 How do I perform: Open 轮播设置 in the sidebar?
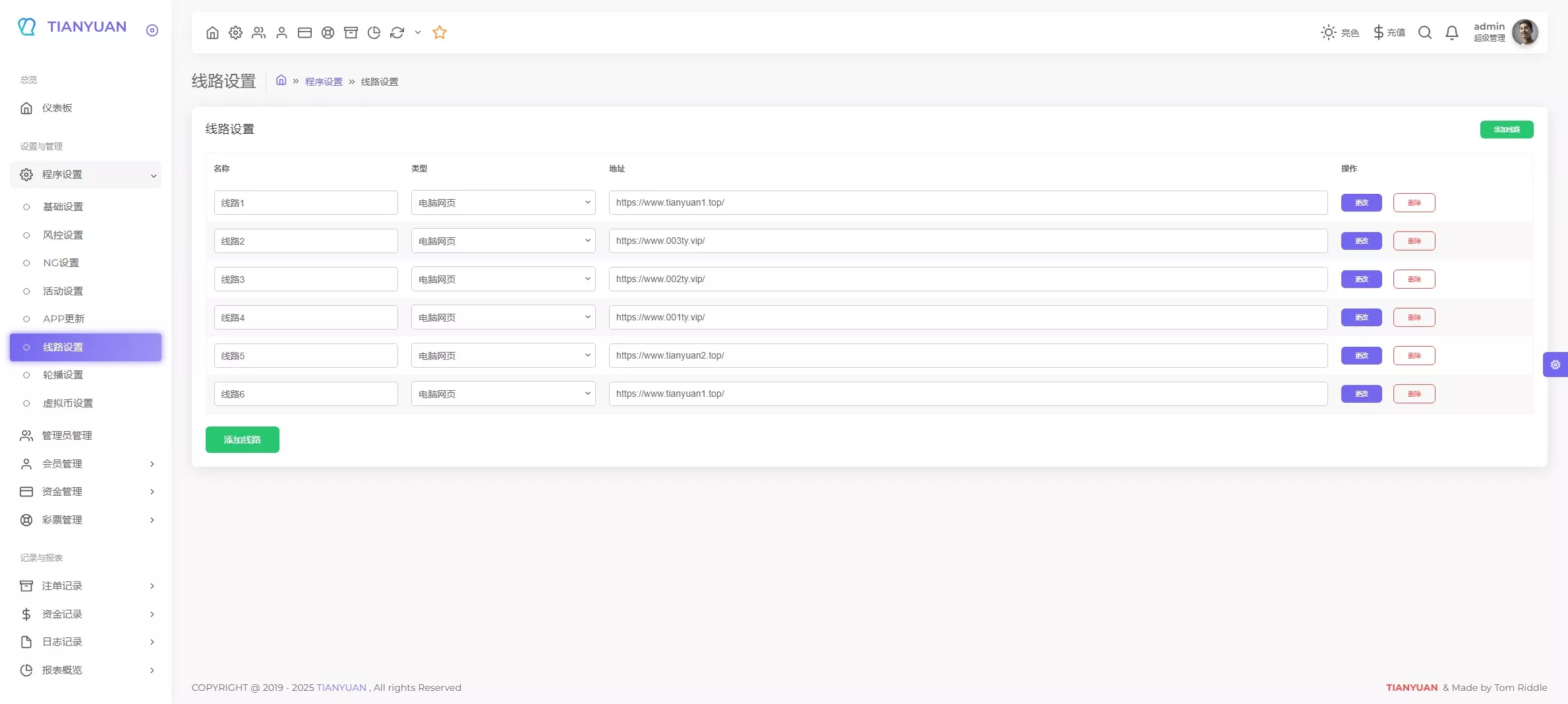(x=63, y=375)
